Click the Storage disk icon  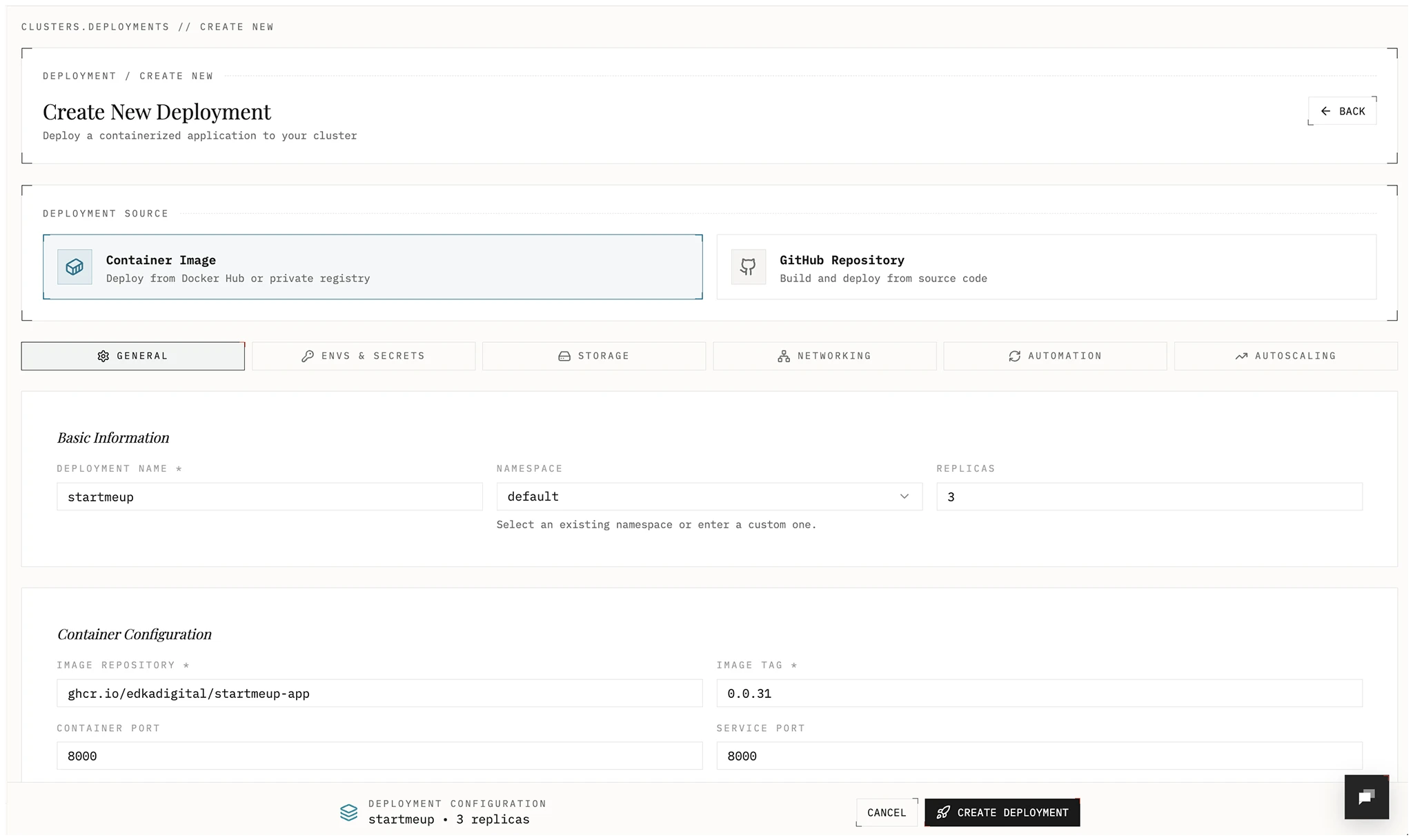pos(565,356)
